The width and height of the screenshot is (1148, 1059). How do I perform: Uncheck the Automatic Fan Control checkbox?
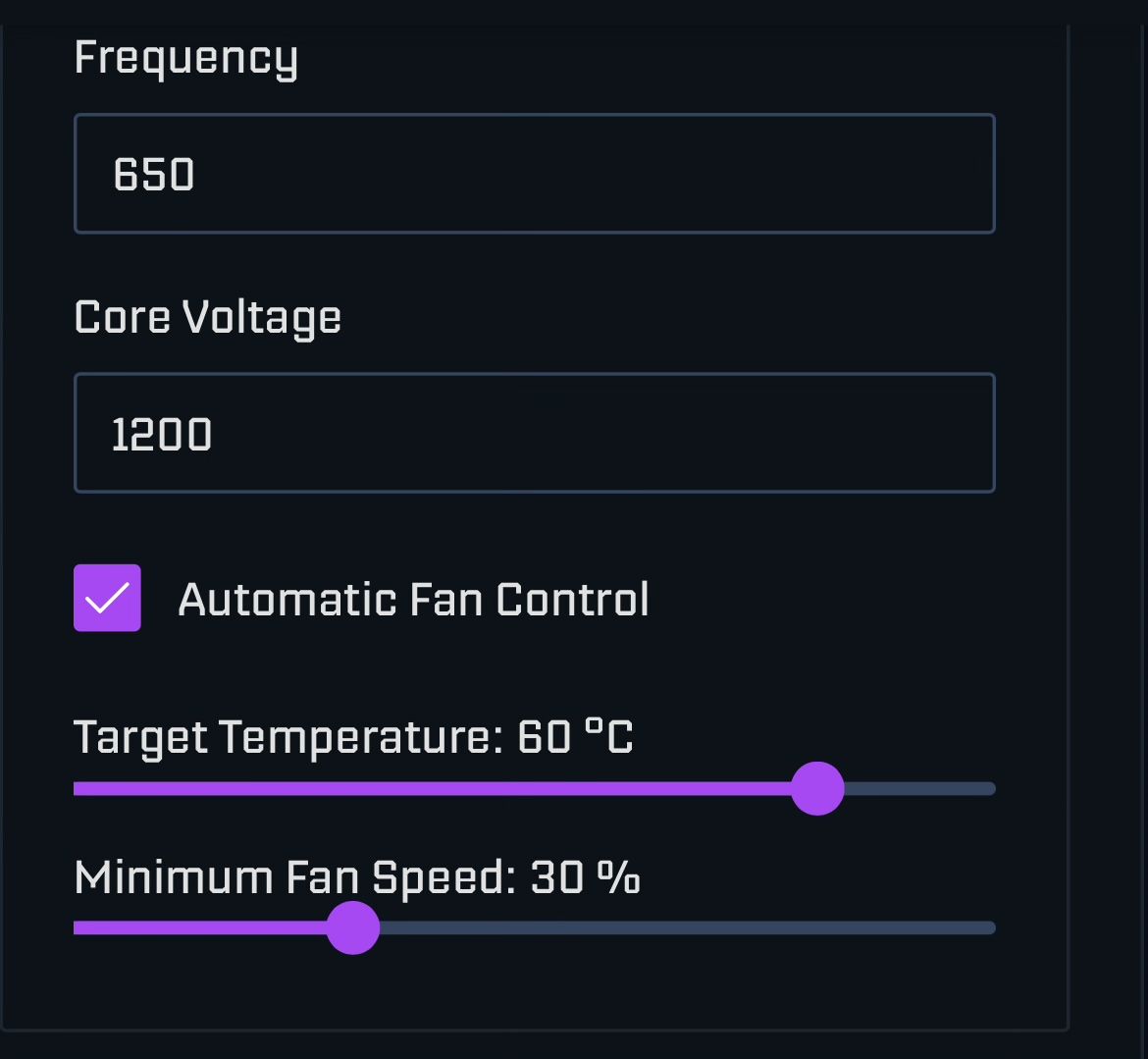point(107,598)
